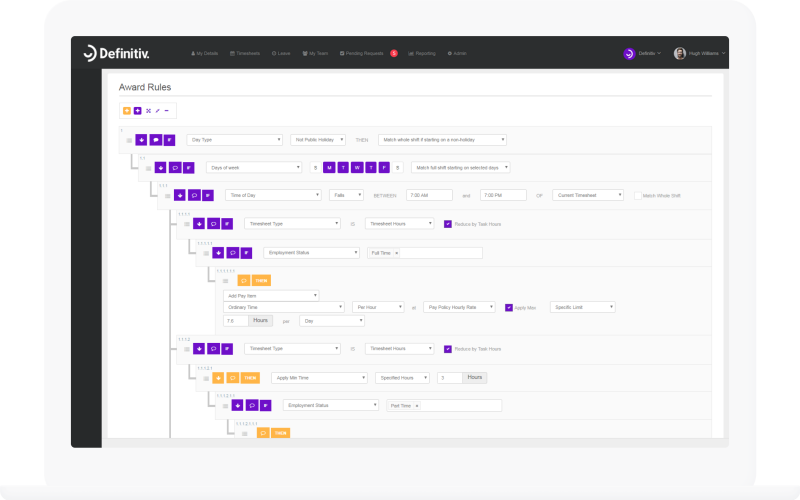Click Hugh Williams profile avatar
The height and width of the screenshot is (500, 800).
point(680,53)
